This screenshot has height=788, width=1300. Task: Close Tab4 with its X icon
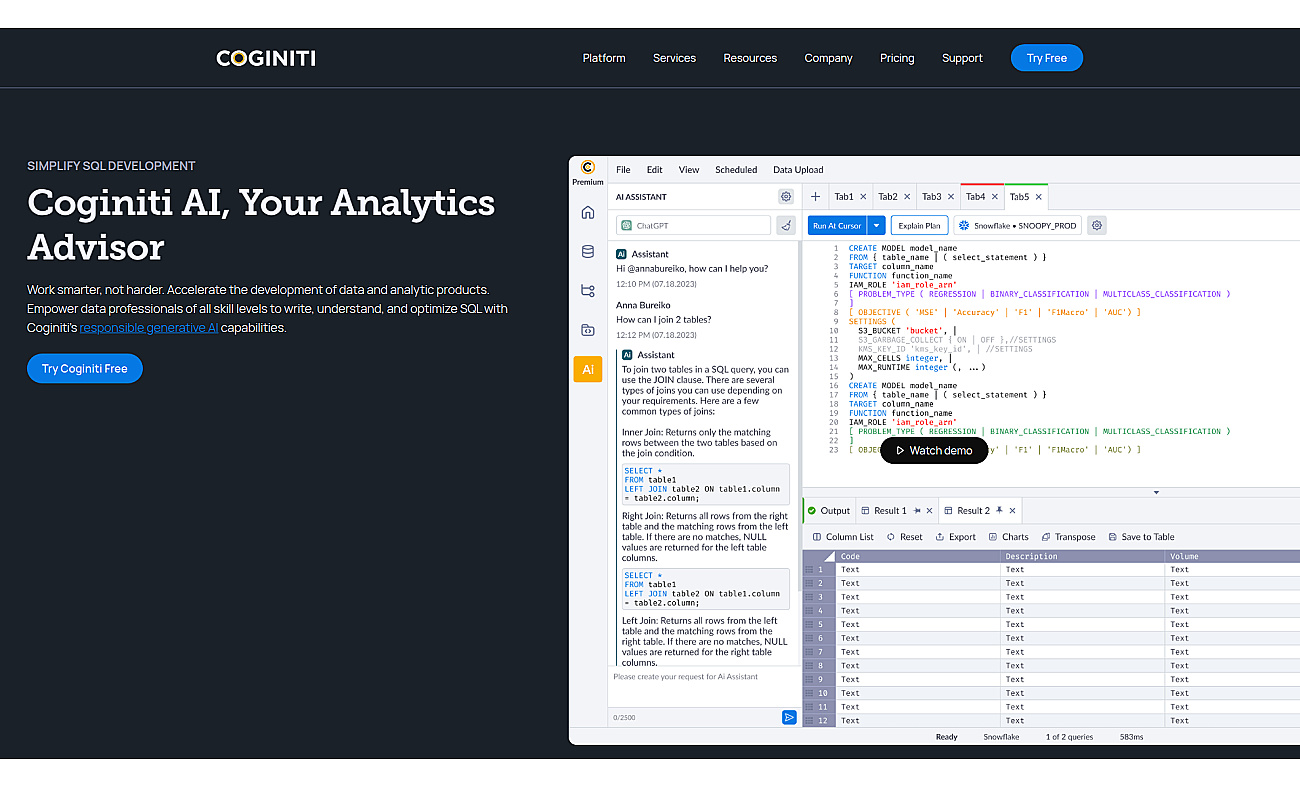pos(995,197)
